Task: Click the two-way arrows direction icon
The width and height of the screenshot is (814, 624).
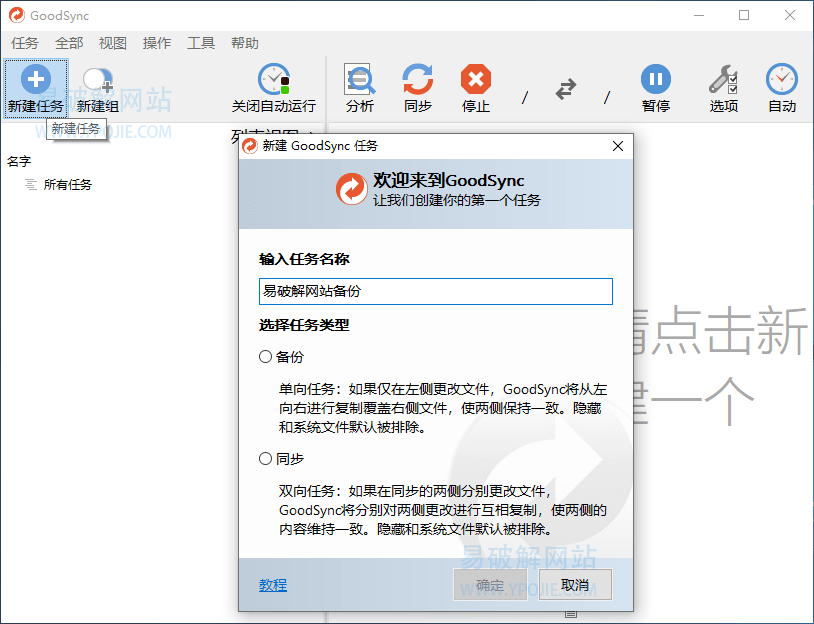Action: coord(566,89)
